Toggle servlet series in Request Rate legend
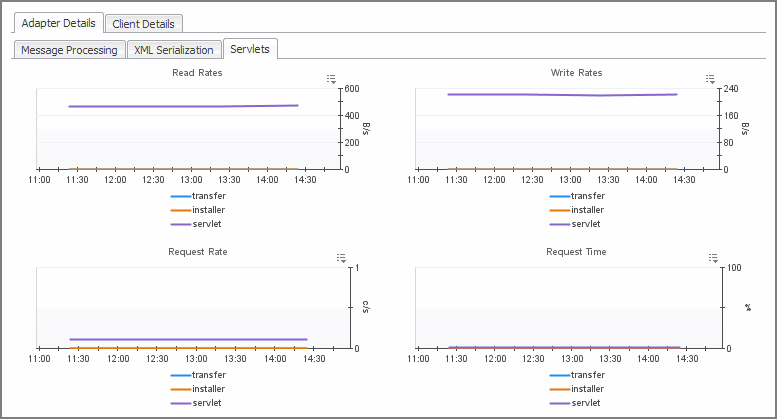Image resolution: width=777 pixels, height=419 pixels. [206, 403]
